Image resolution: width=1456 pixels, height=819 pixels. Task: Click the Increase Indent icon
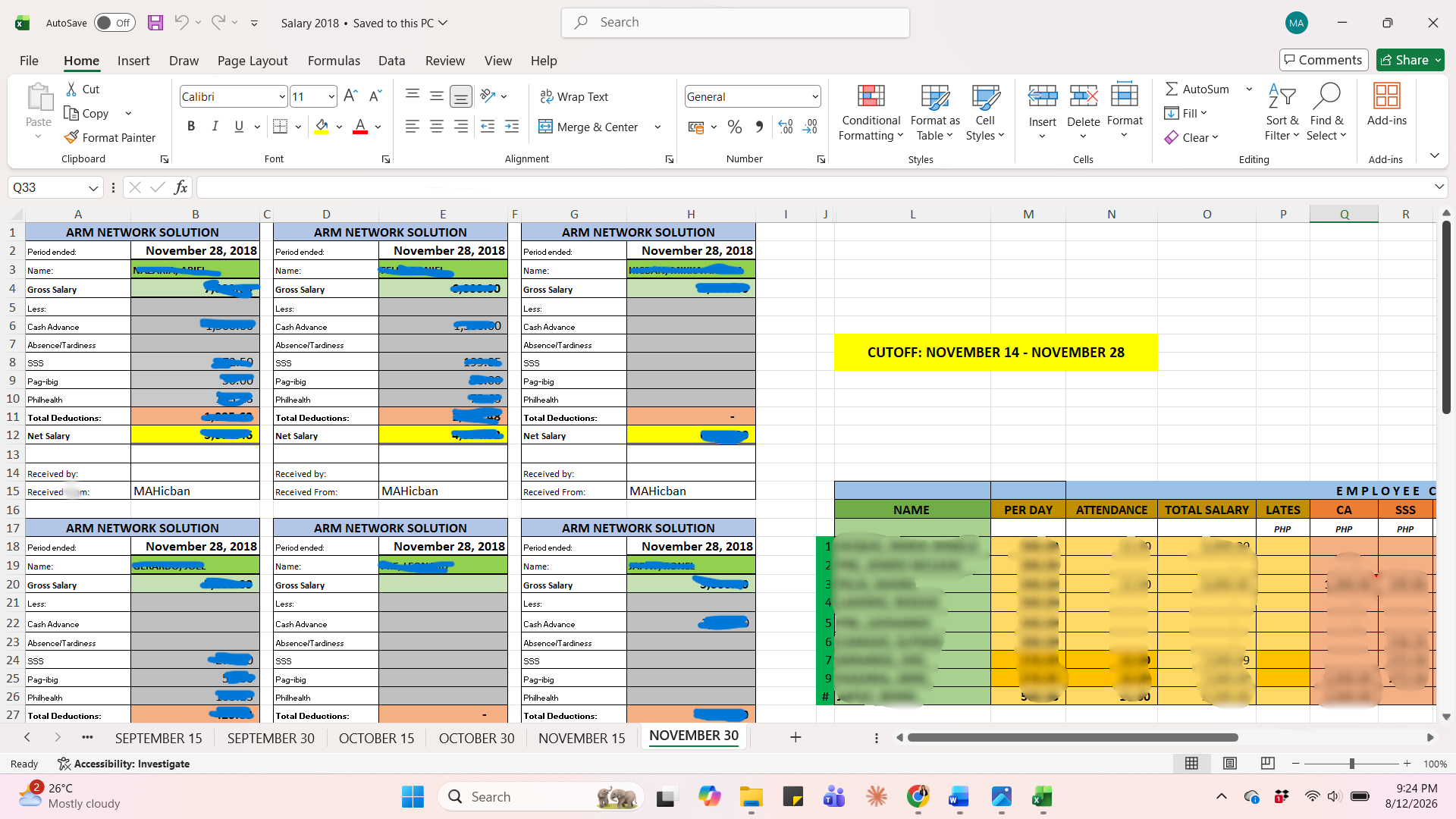(x=512, y=127)
